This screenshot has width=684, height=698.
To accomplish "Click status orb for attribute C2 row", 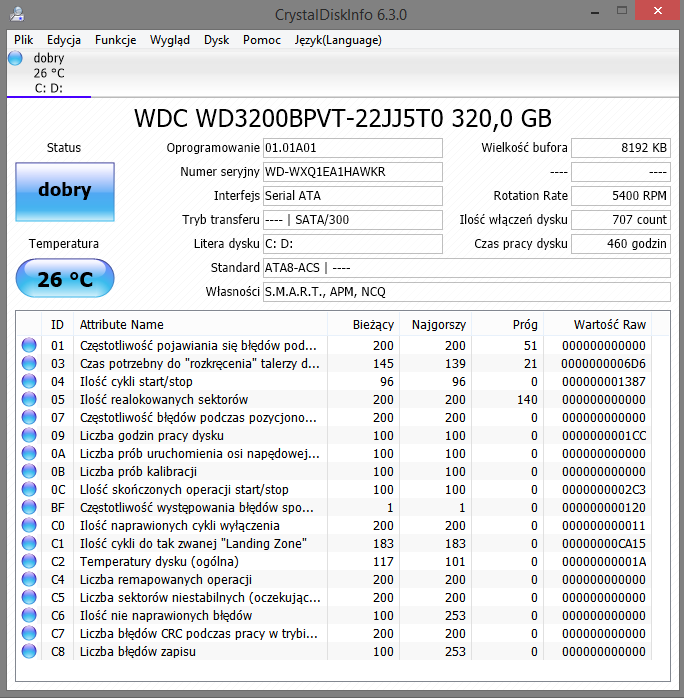I will click(29, 561).
